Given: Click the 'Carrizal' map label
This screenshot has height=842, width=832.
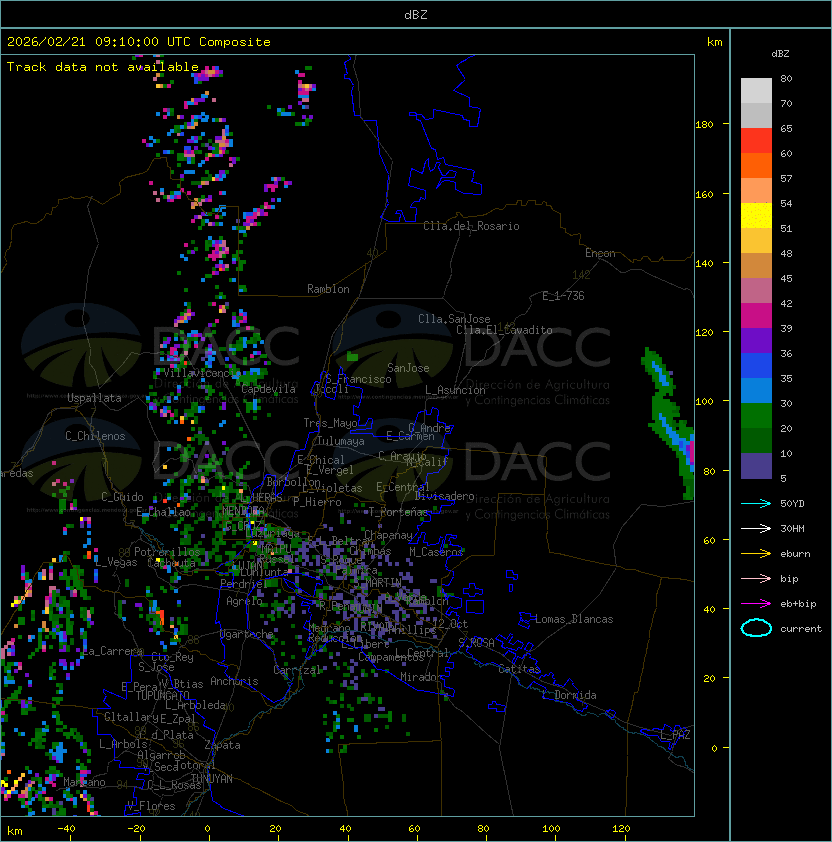Looking at the screenshot, I should click(297, 670).
